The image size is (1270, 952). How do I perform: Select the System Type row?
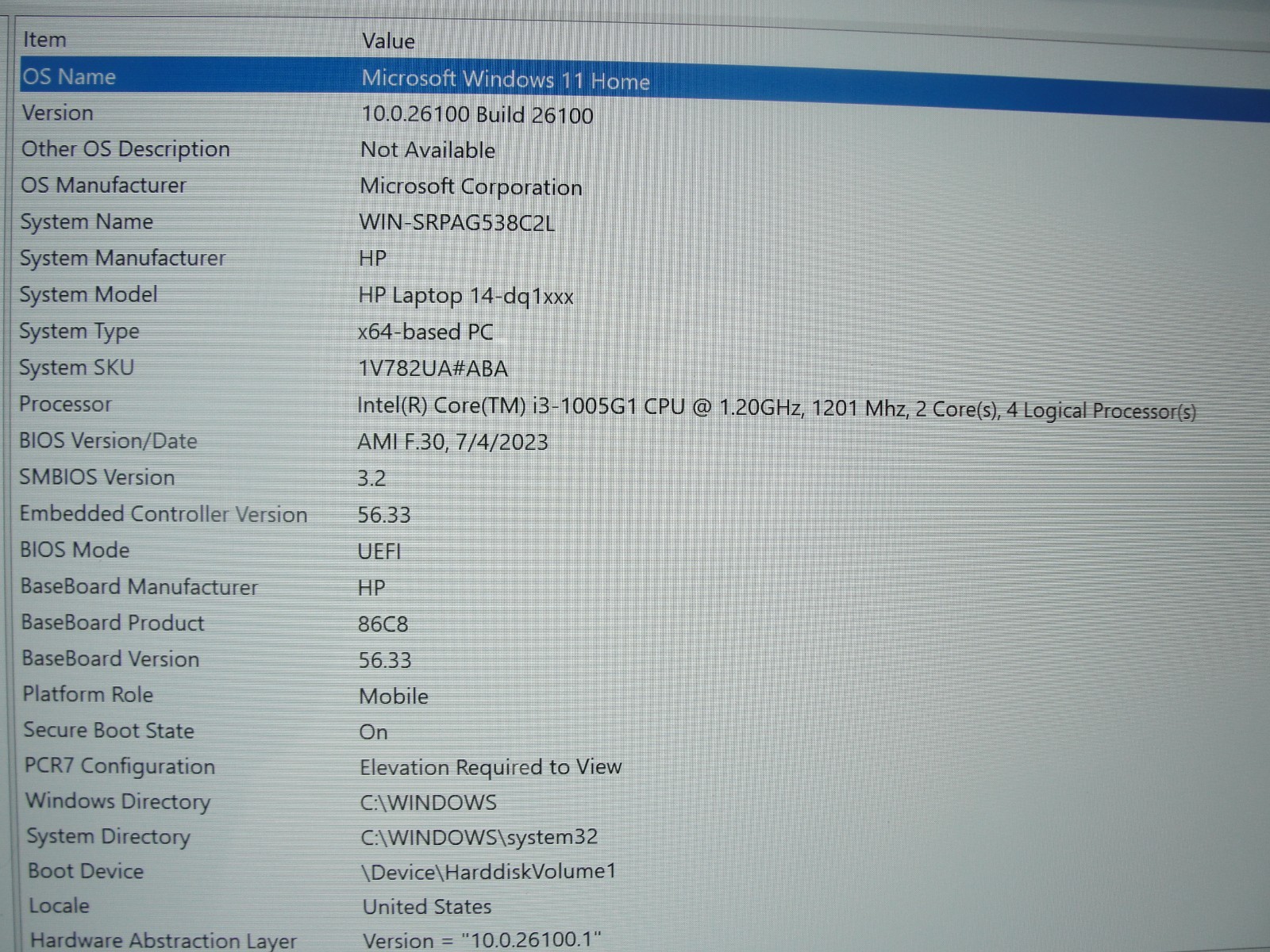[79, 332]
